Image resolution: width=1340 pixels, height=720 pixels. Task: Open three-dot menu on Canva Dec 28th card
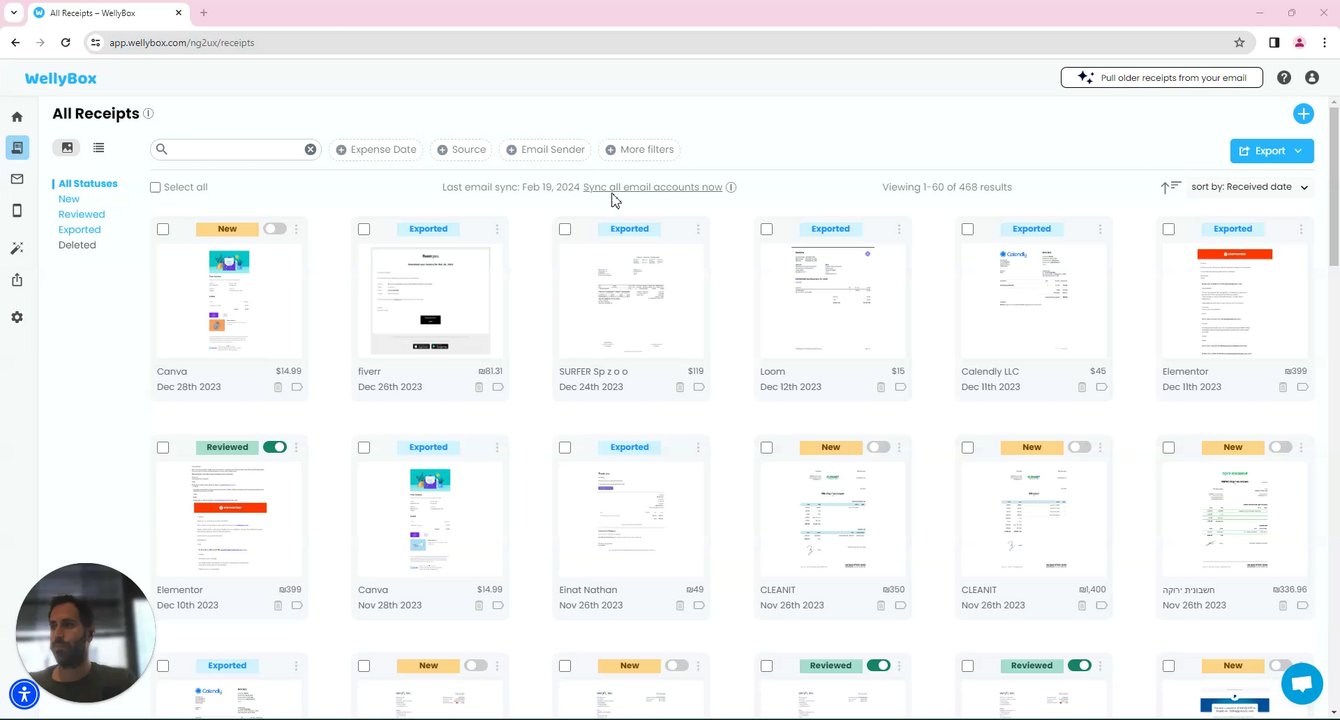pos(296,229)
